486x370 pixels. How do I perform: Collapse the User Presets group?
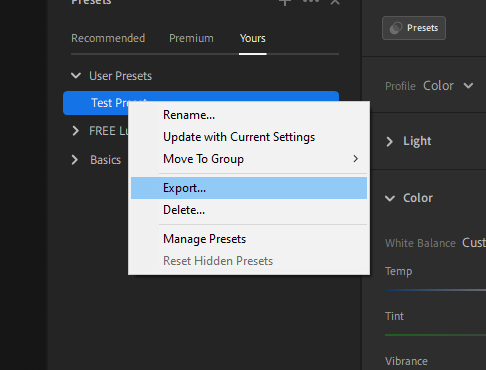[x=76, y=76]
